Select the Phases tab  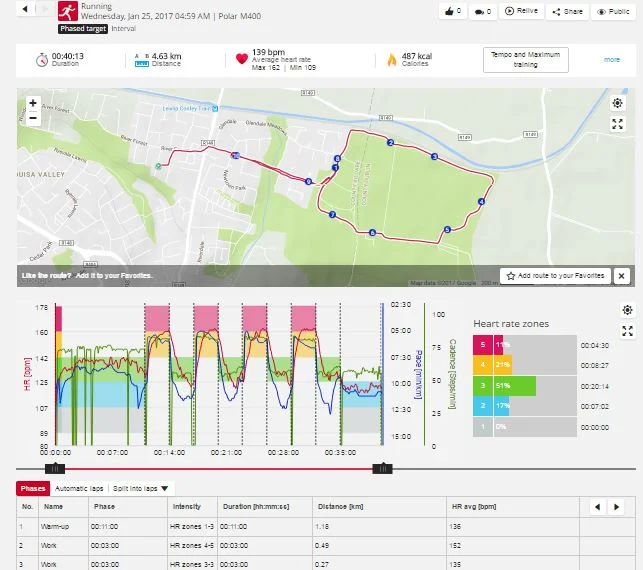(x=32, y=488)
